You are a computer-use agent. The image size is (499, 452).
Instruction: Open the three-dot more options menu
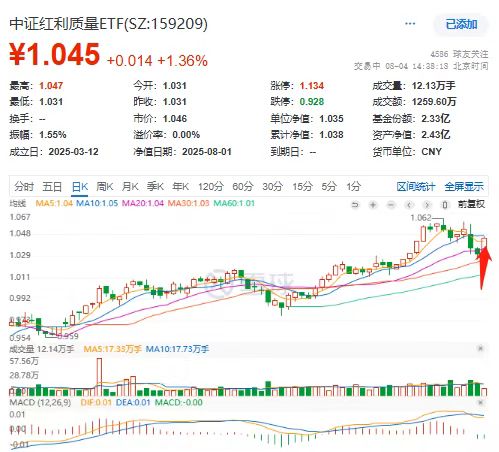coord(410,24)
